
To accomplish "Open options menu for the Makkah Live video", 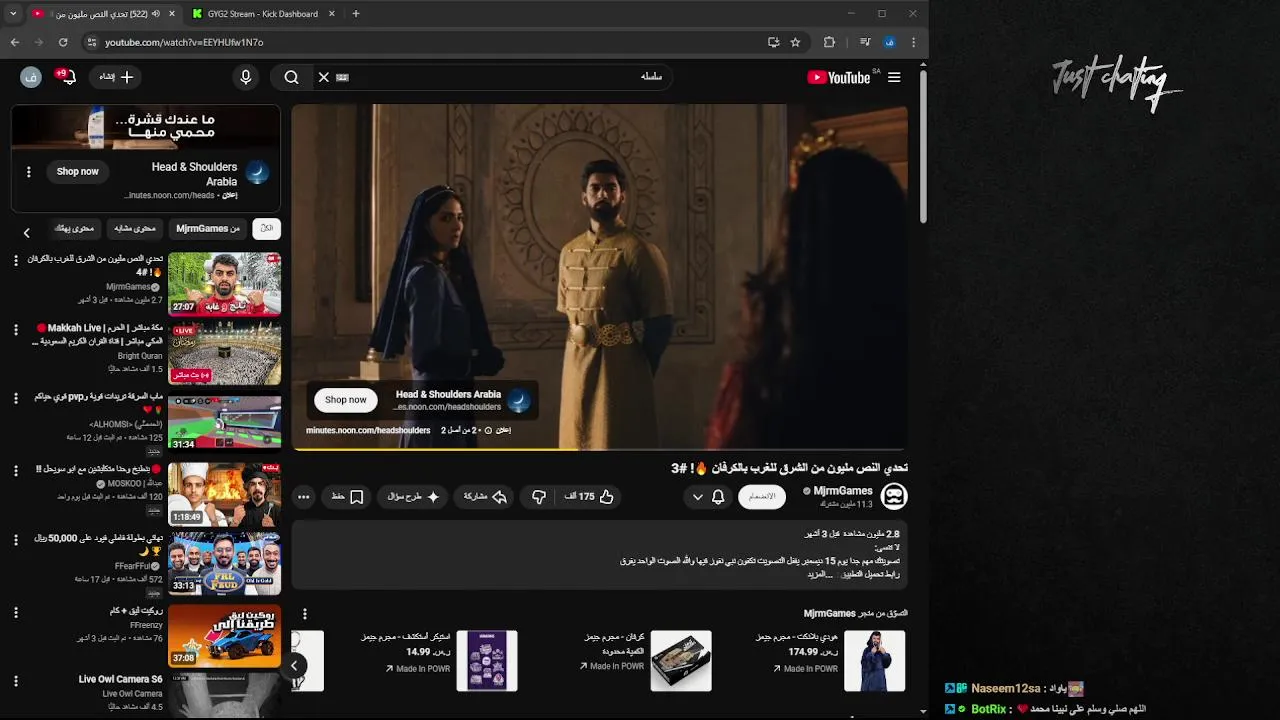I will pyautogui.click(x=15, y=330).
